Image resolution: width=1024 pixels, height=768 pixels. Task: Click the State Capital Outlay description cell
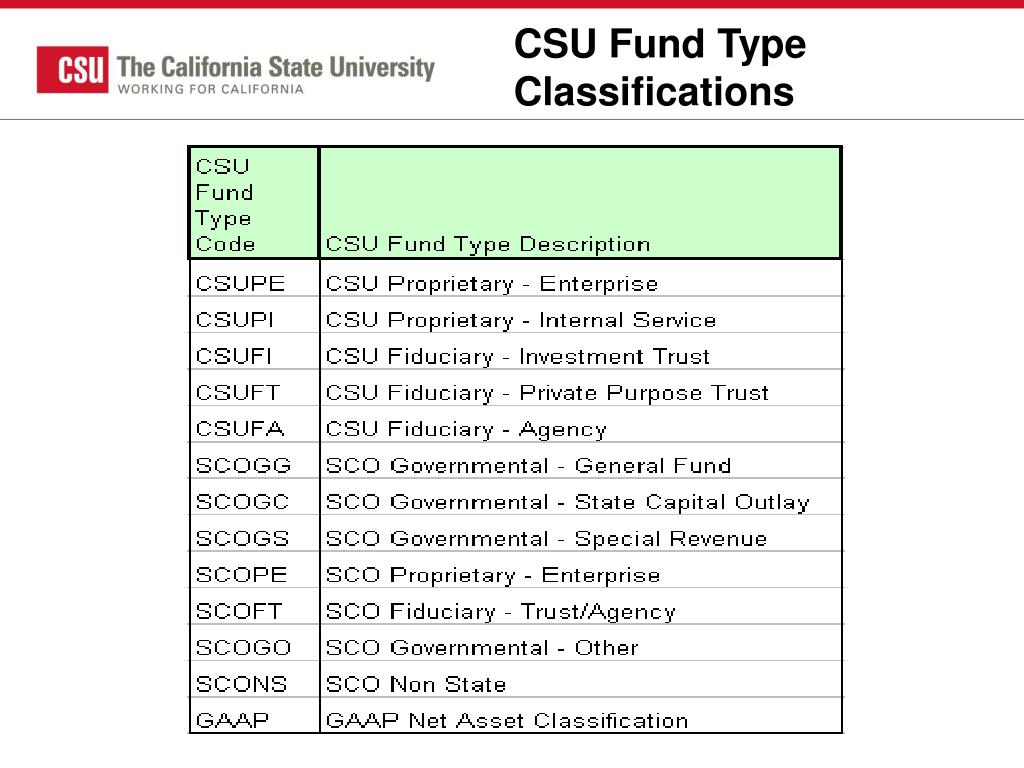click(581, 502)
